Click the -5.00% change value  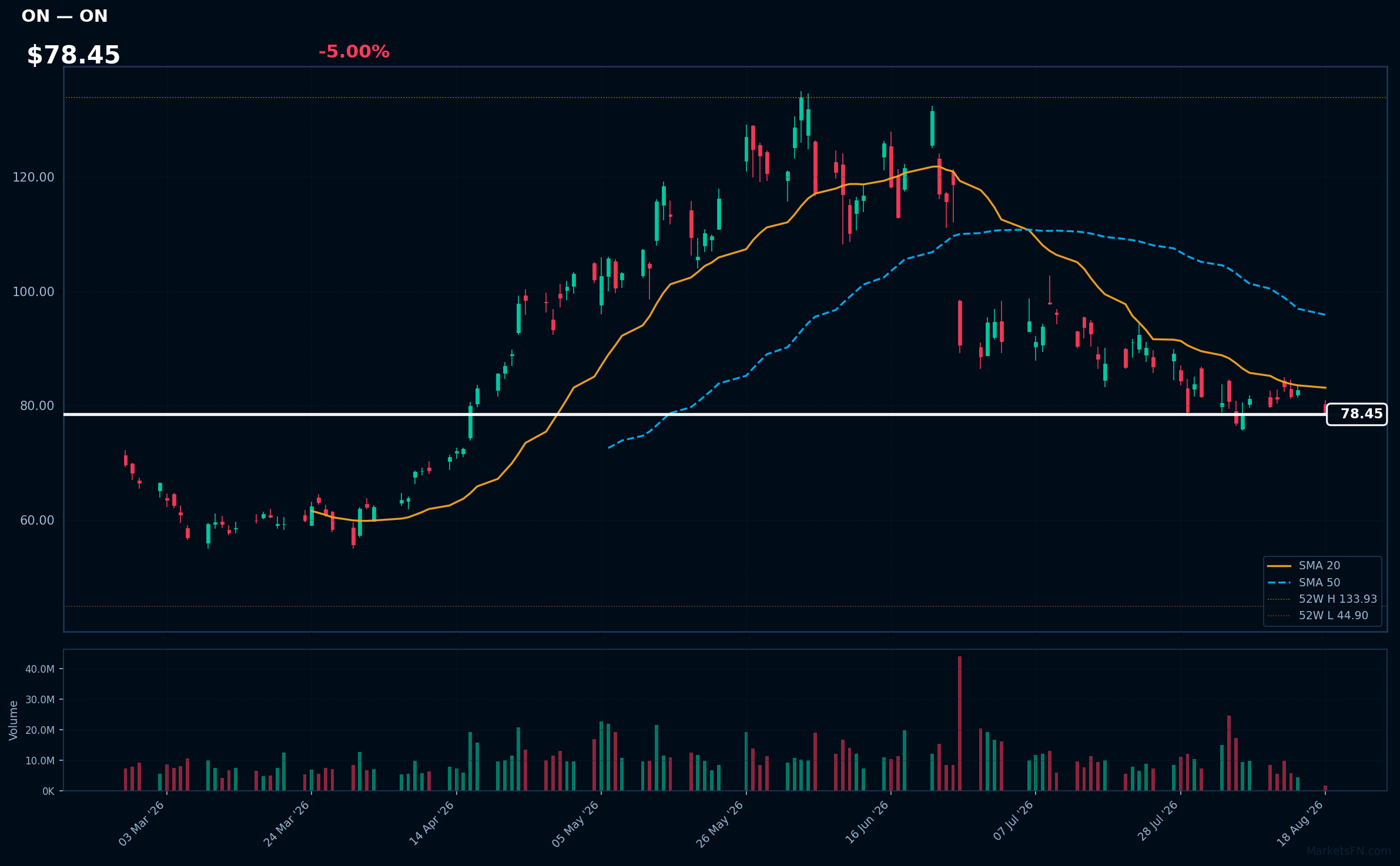pos(354,52)
